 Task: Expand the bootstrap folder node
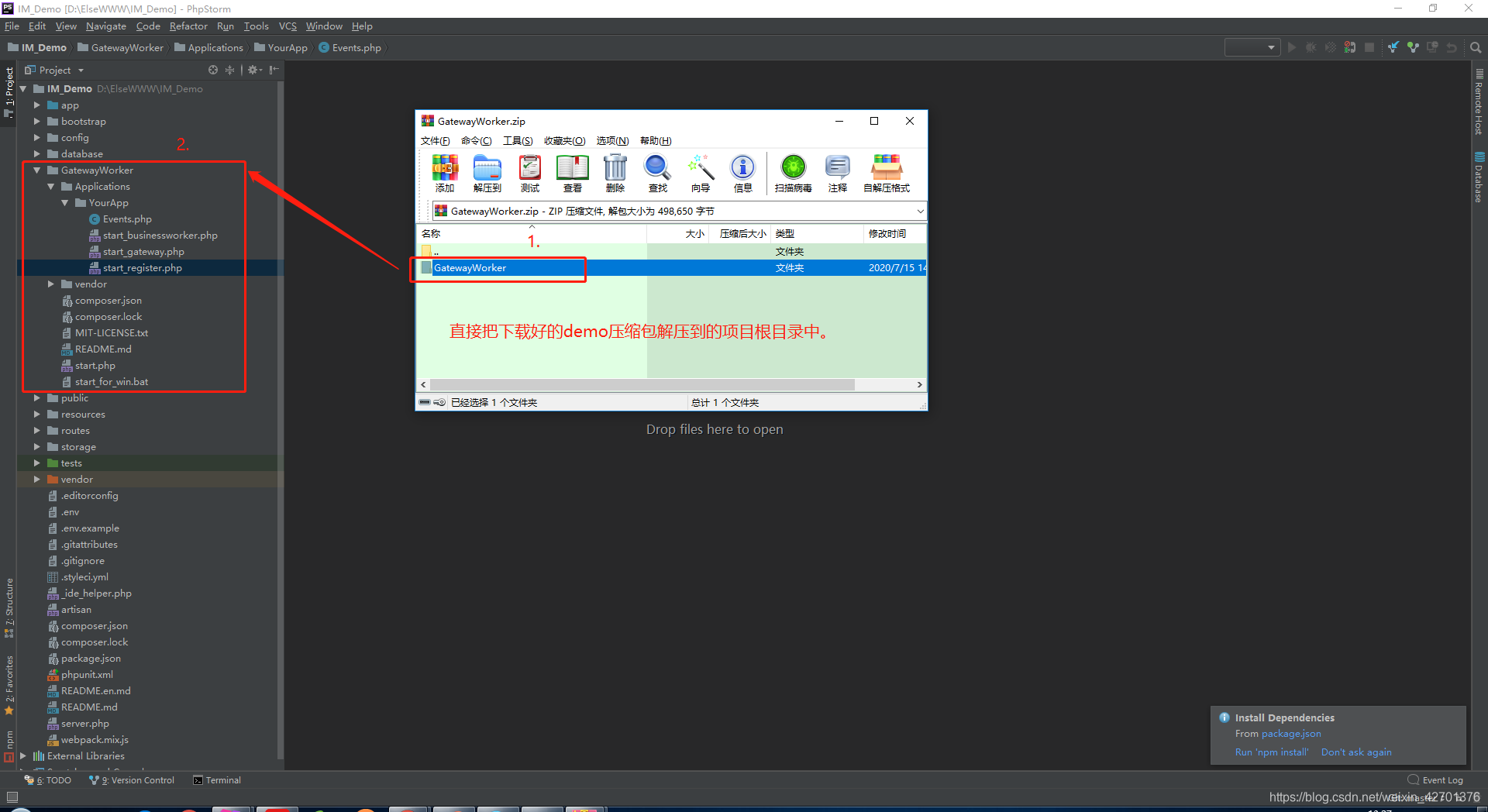(36, 122)
